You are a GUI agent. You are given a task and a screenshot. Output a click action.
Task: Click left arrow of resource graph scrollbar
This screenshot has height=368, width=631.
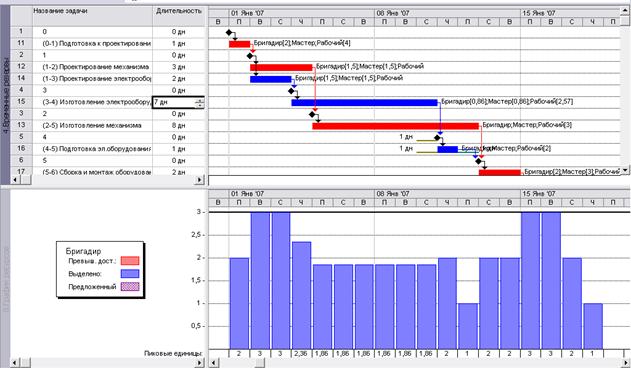click(214, 363)
